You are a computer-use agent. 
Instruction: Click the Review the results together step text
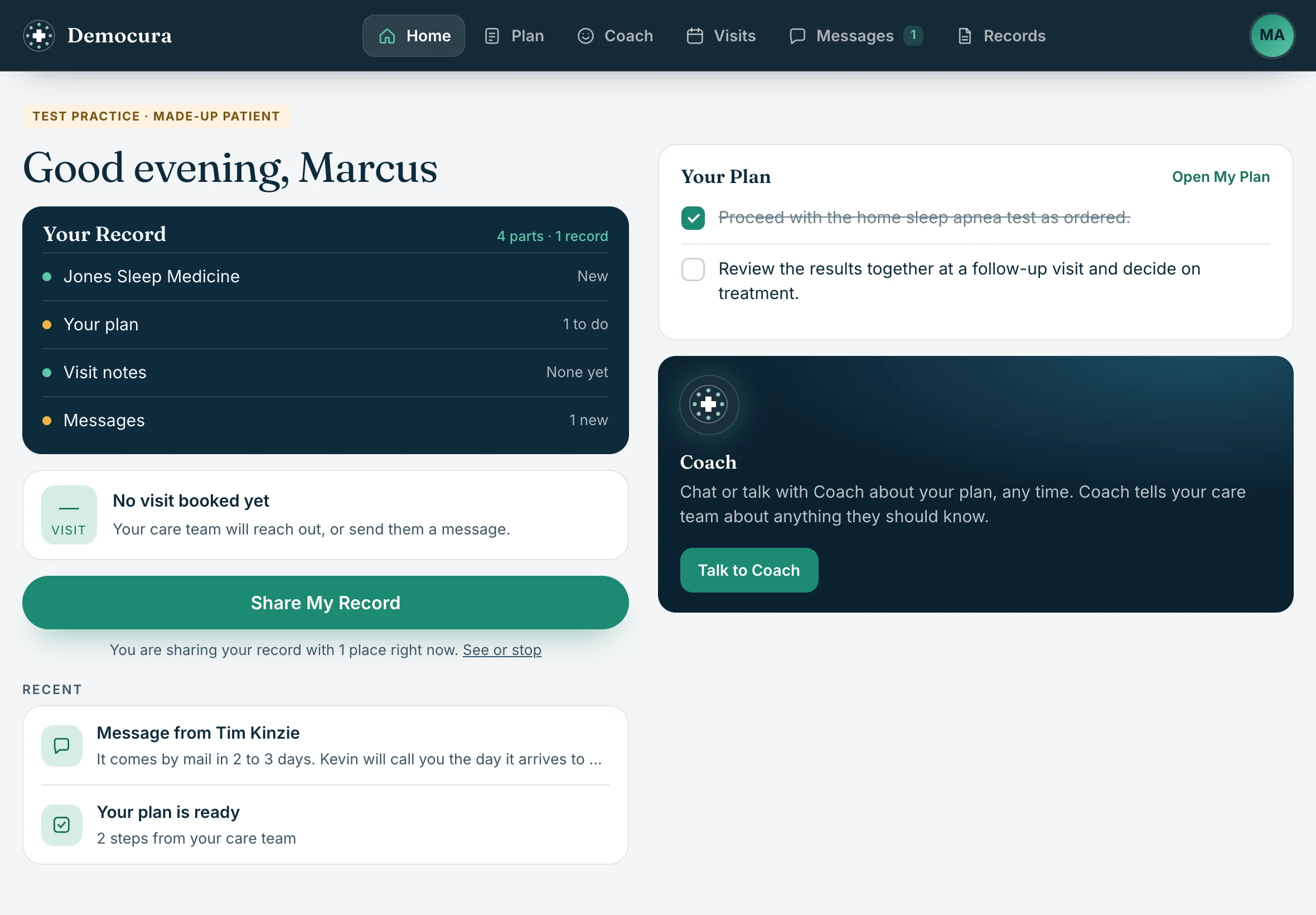(x=959, y=281)
